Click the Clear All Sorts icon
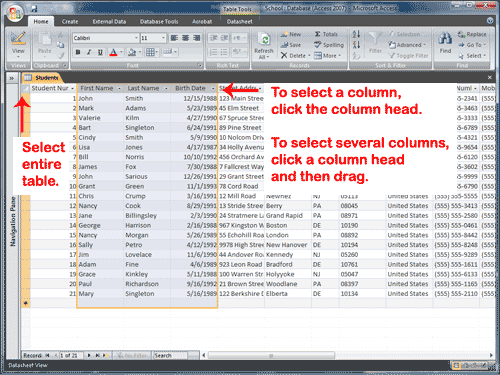The width and height of the screenshot is (500, 375). (x=356, y=55)
